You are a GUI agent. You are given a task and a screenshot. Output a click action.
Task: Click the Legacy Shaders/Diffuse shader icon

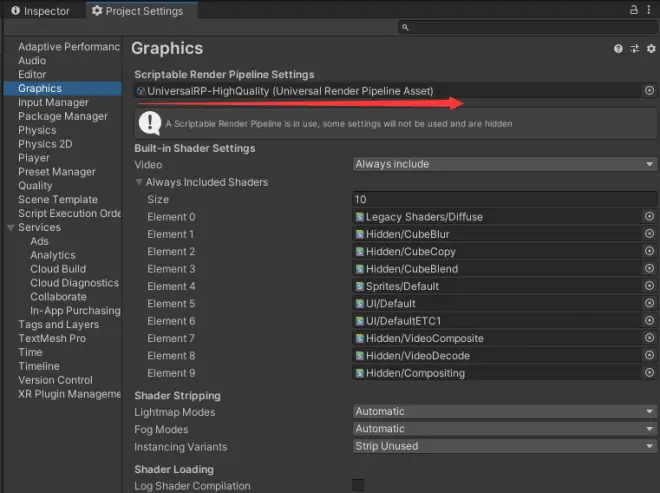(x=360, y=217)
